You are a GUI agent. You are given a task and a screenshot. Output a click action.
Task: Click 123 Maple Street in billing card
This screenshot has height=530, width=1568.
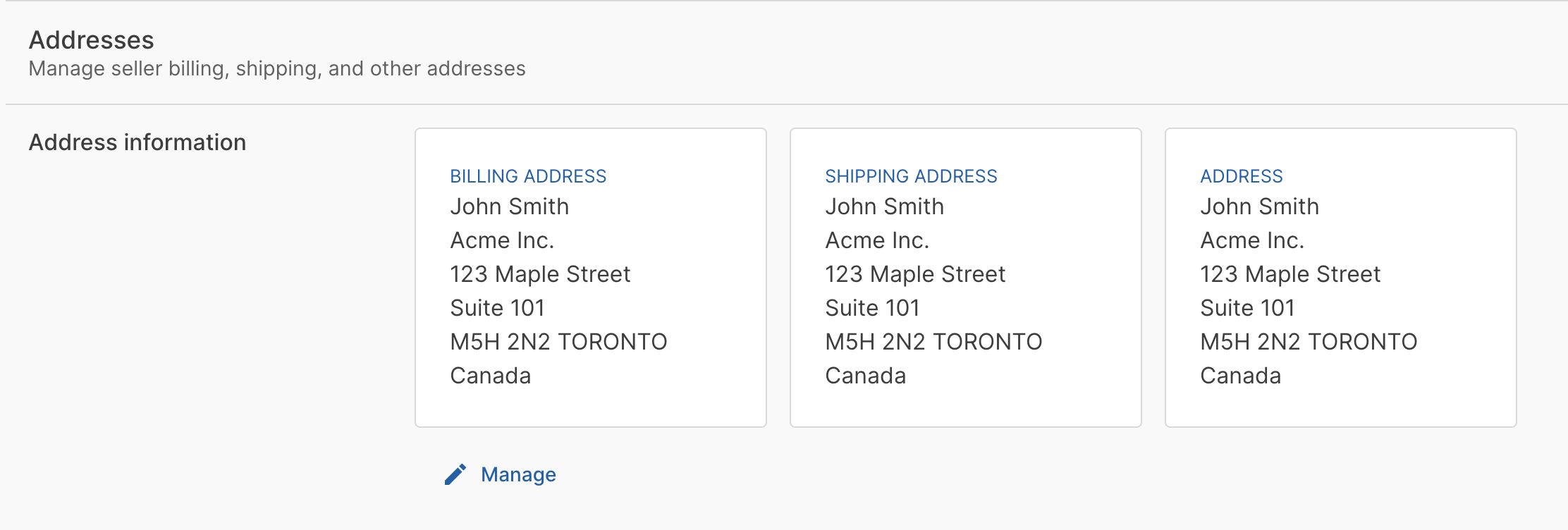(540, 274)
